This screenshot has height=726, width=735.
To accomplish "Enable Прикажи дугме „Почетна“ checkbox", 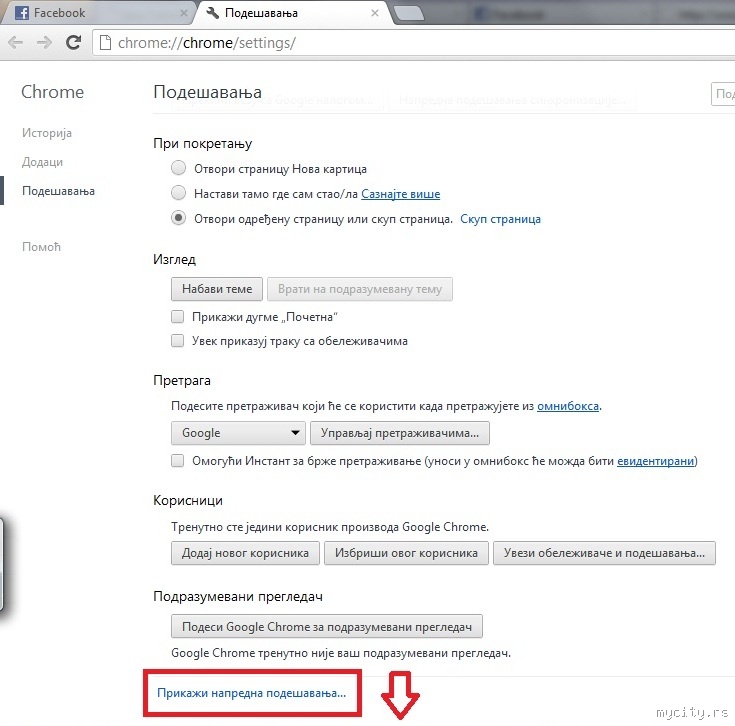I will point(178,317).
